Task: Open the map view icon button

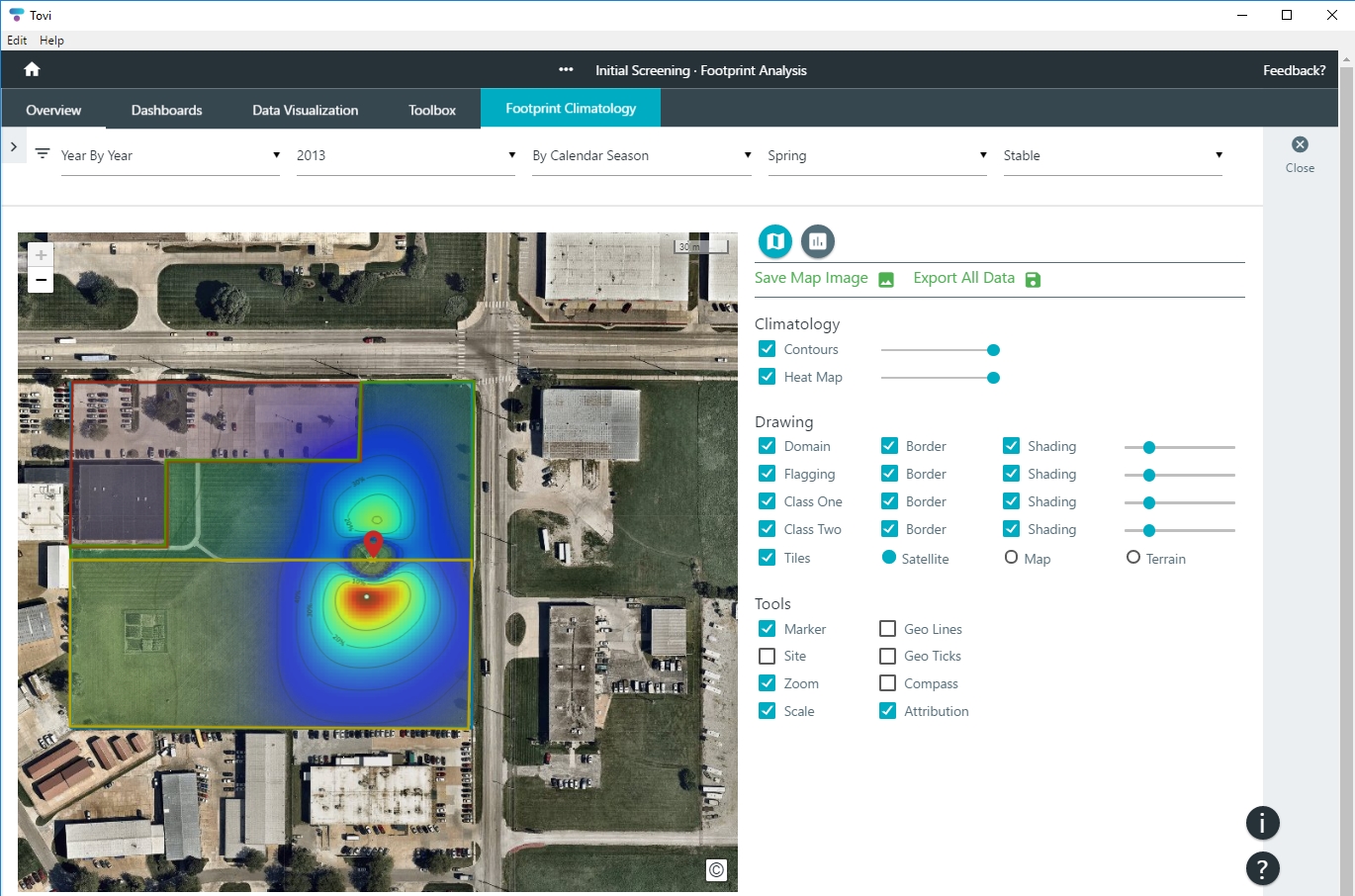Action: click(x=775, y=241)
